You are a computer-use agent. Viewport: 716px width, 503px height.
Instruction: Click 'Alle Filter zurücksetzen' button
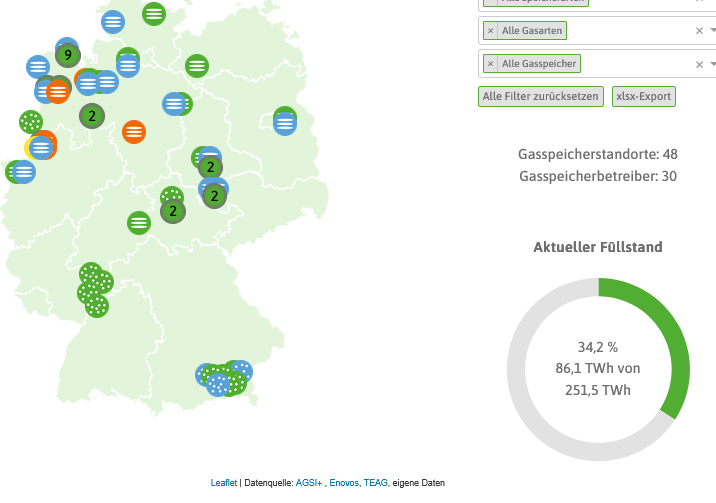pos(540,97)
